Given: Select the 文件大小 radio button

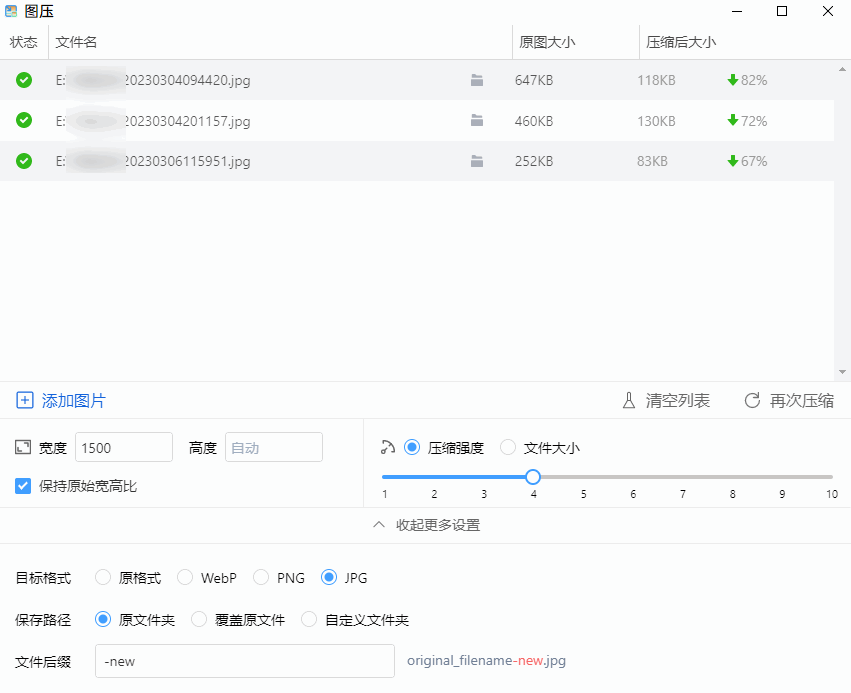Looking at the screenshot, I should 508,448.
